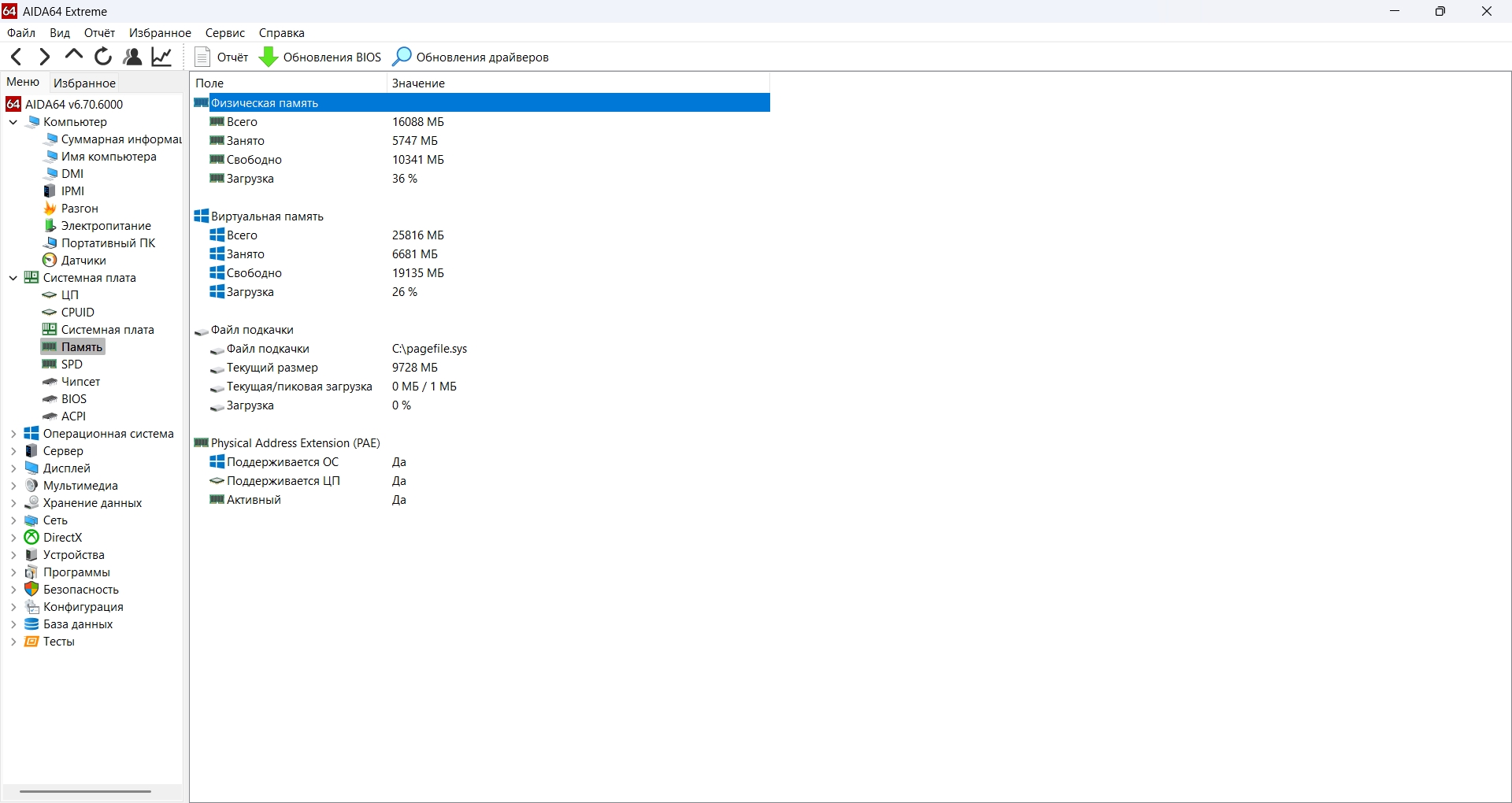
Task: Open the Вид menu
Action: (x=60, y=33)
